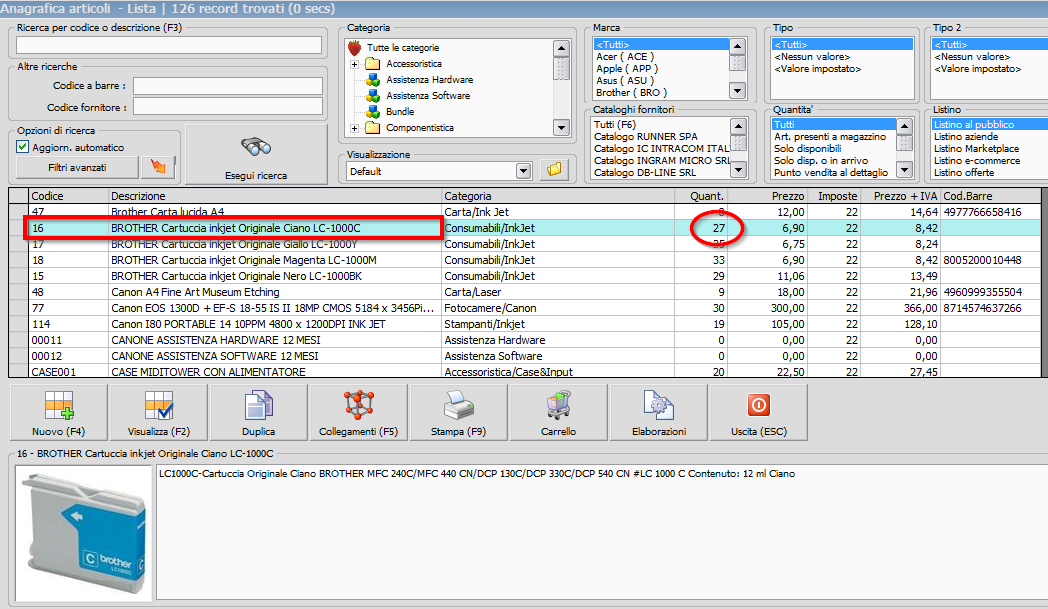Open Collegamenti (F5) links button
Image resolution: width=1048 pixels, height=609 pixels.
point(358,412)
